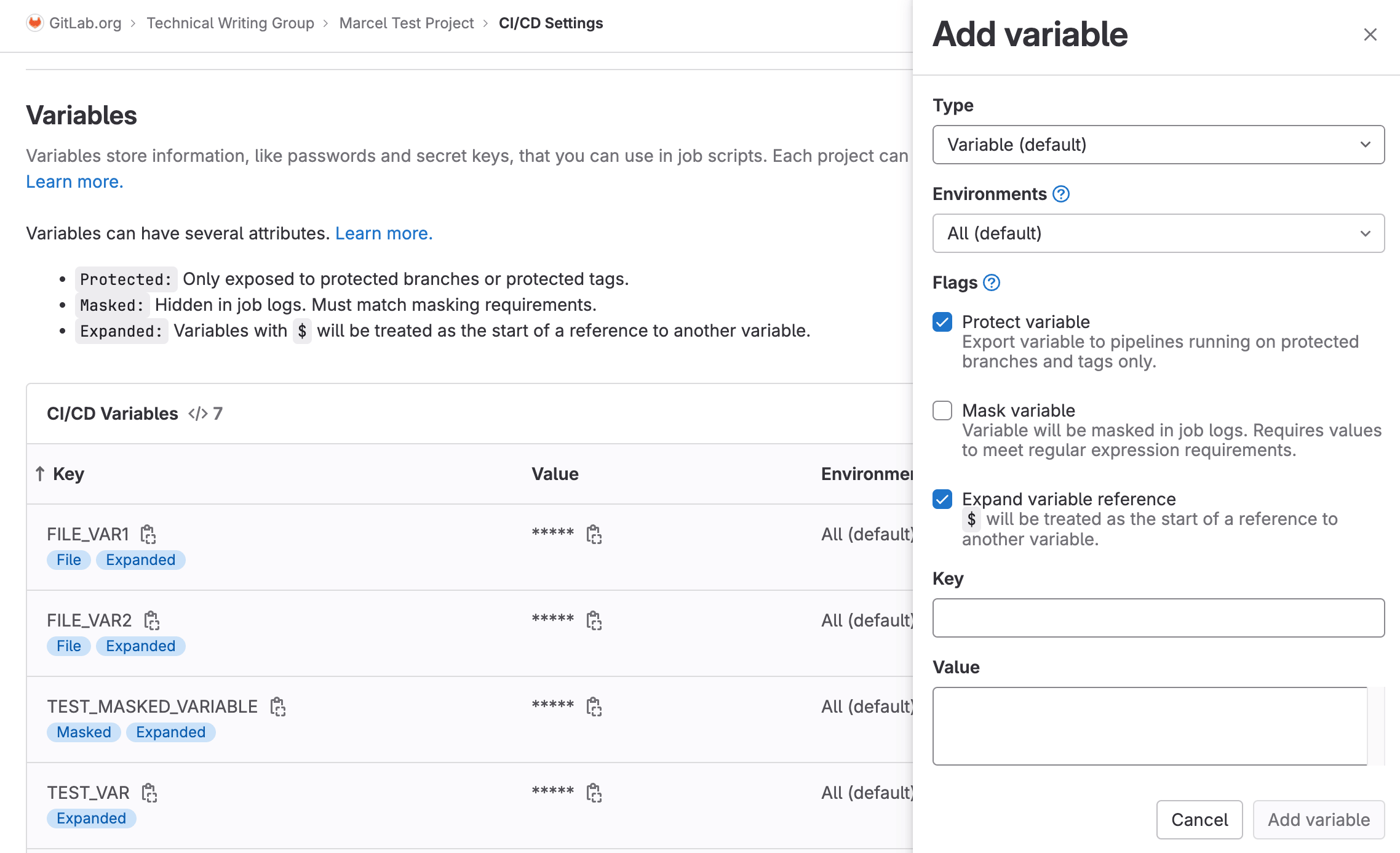Copy the FILE_VAR1 key name
Image resolution: width=1400 pixels, height=853 pixels.
(x=149, y=534)
